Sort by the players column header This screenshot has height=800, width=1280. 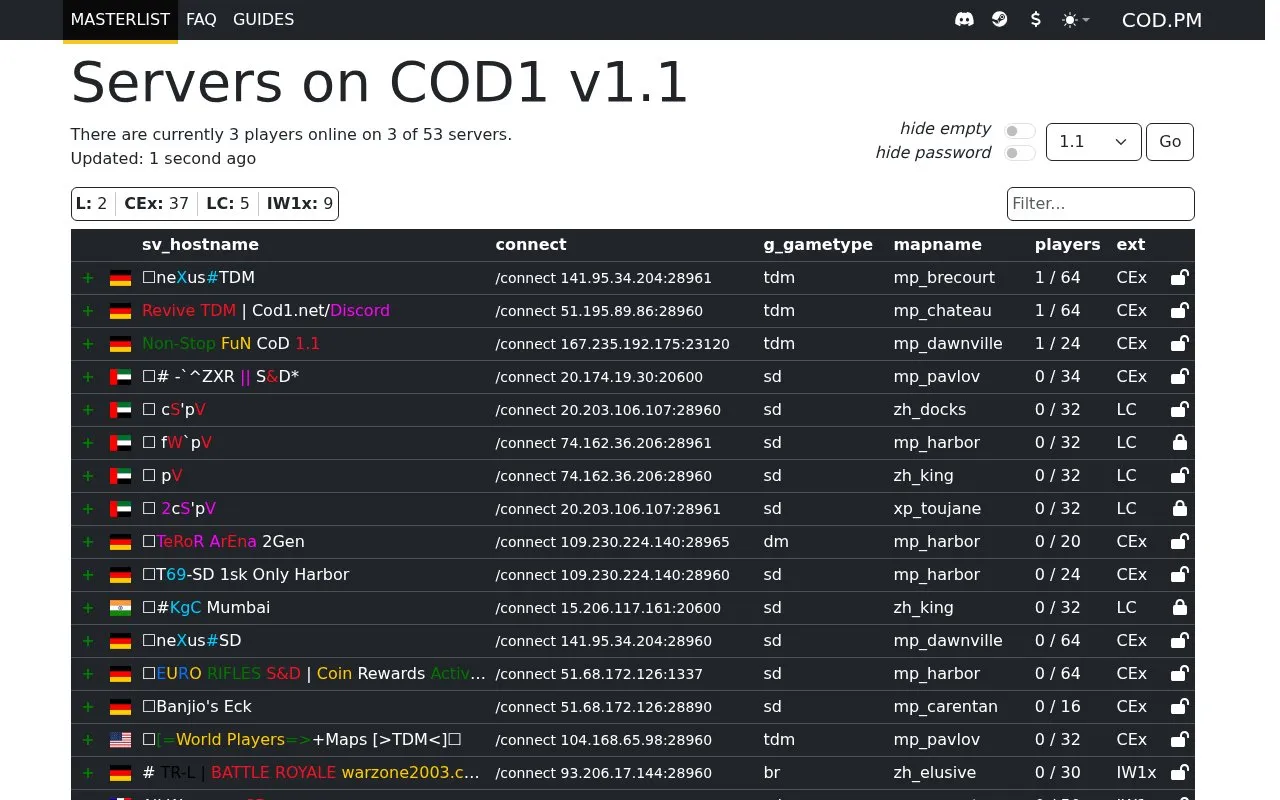pos(1067,245)
